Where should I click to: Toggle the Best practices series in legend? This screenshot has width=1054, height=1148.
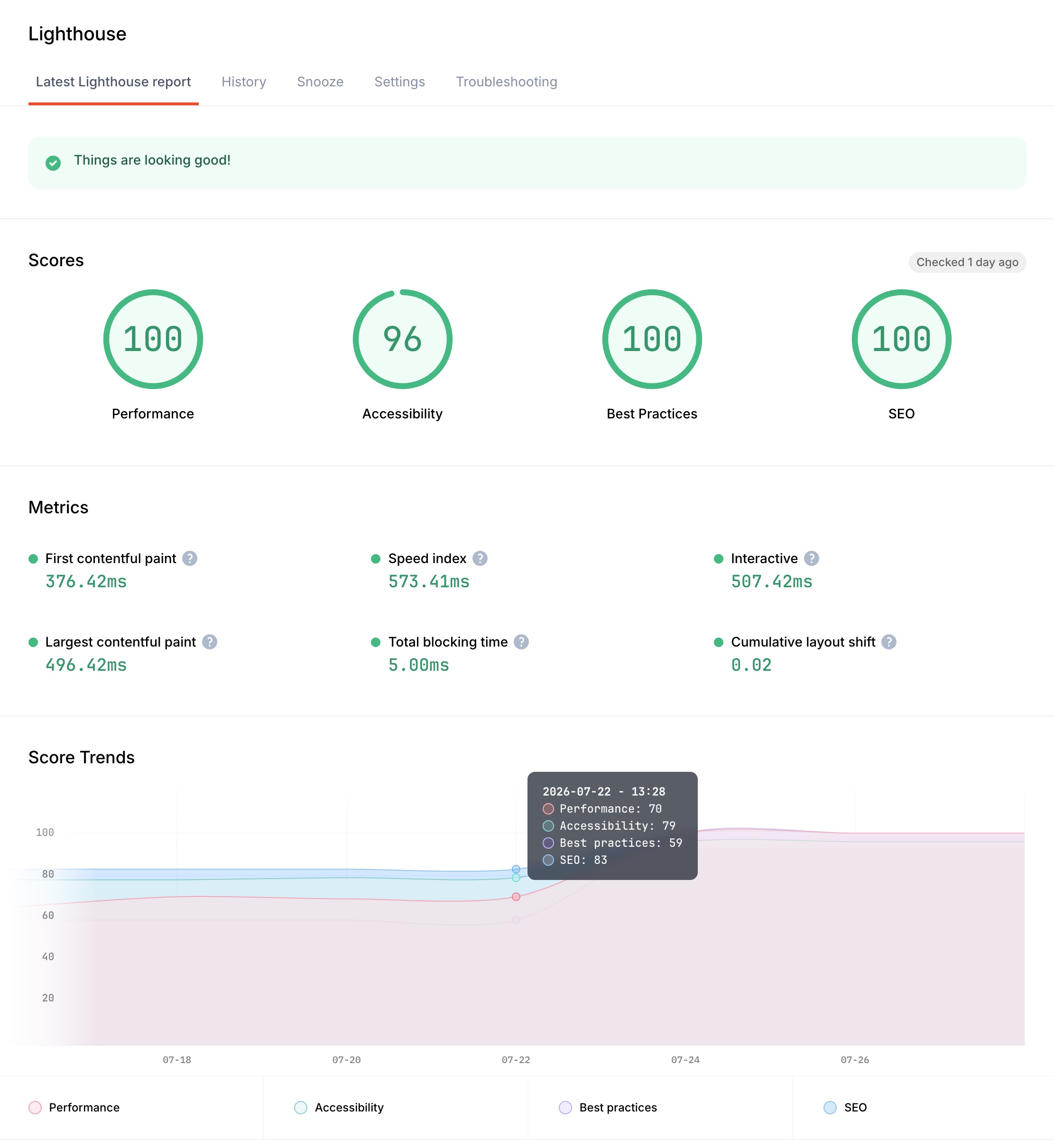[608, 1108]
